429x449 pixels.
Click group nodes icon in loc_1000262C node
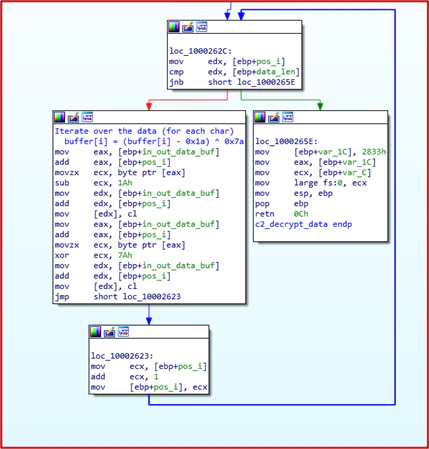click(202, 27)
